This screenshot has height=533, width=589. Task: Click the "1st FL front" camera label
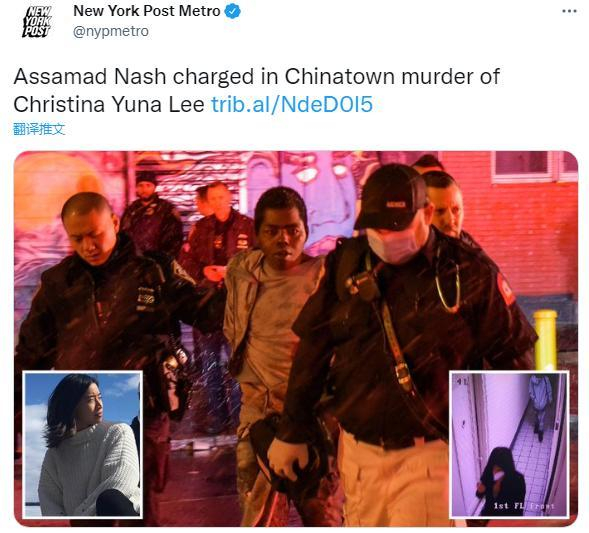pos(524,506)
